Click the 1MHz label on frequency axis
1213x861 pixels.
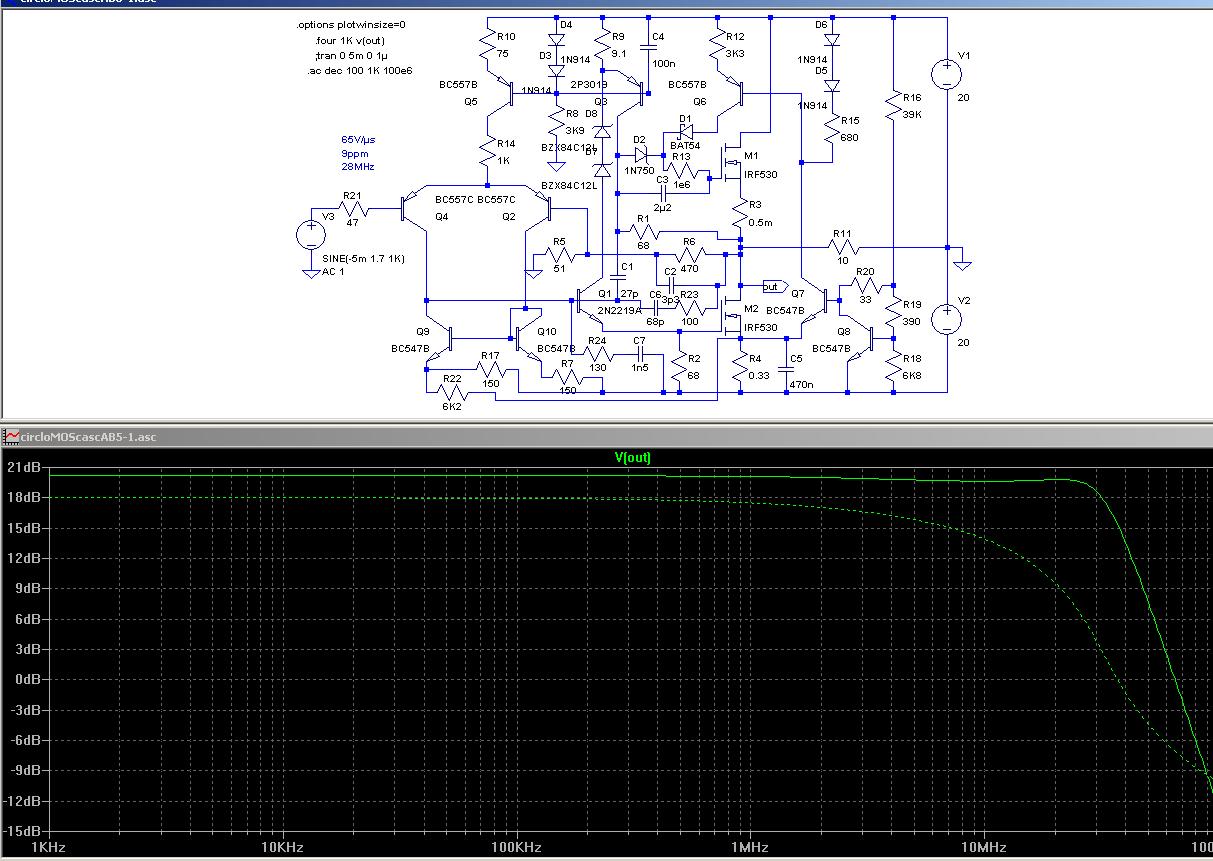point(749,847)
